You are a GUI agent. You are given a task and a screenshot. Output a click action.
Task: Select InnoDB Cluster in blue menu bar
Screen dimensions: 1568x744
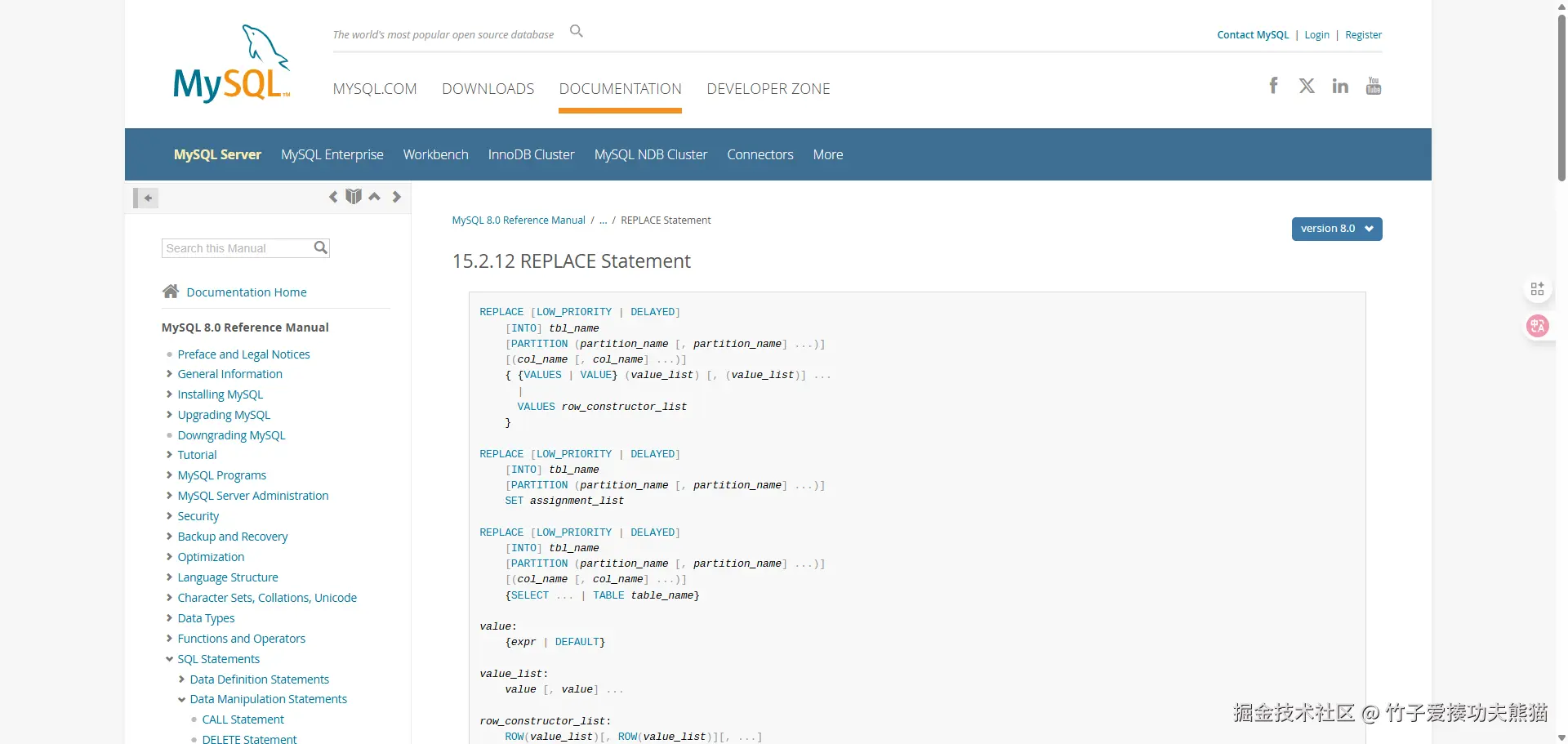[x=531, y=154]
